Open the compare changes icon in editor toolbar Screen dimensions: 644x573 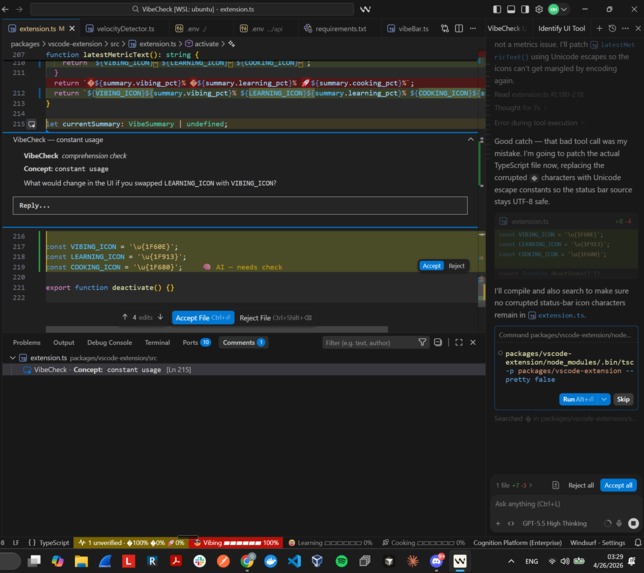point(445,28)
